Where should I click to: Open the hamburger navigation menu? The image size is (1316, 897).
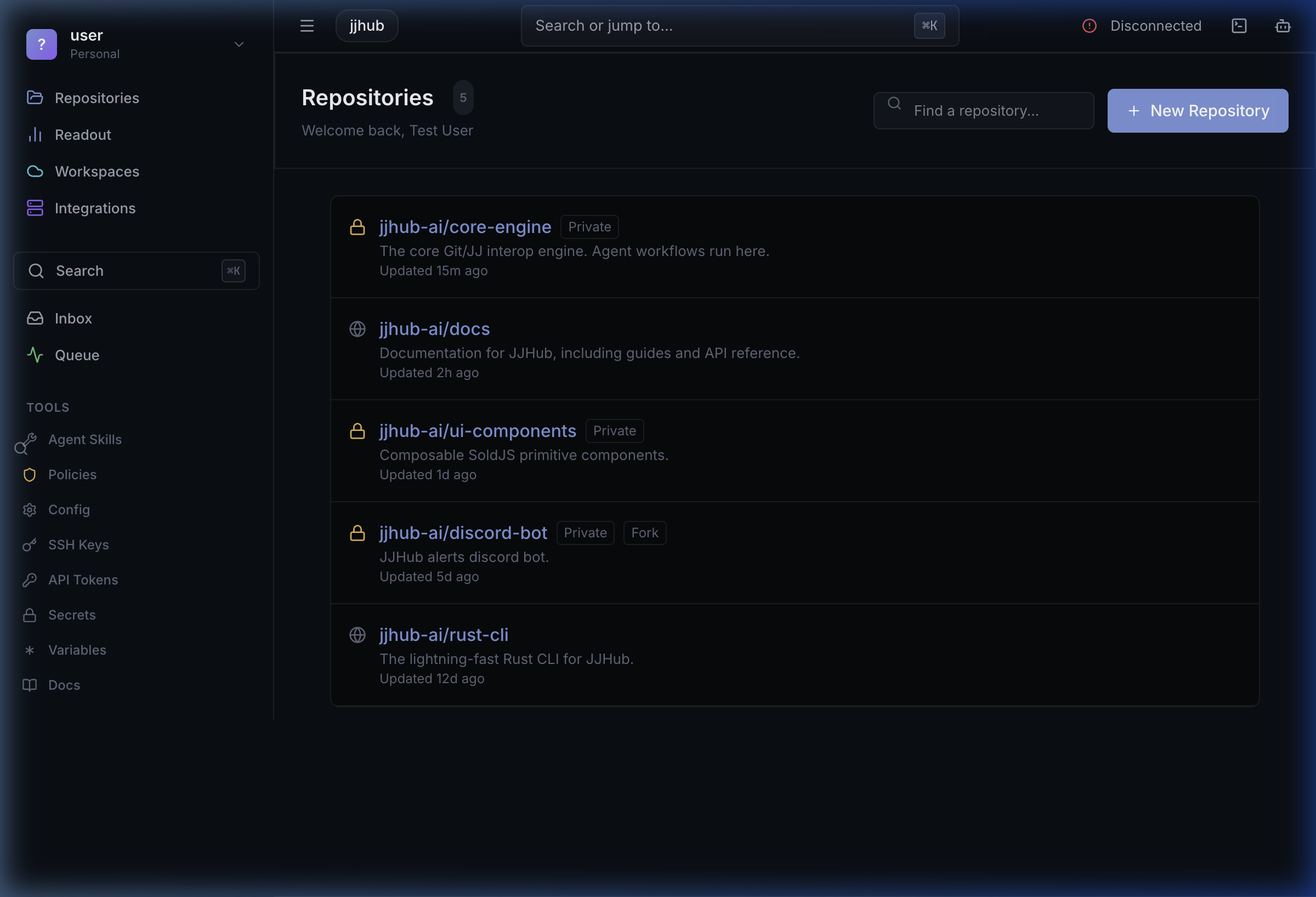pyautogui.click(x=307, y=25)
